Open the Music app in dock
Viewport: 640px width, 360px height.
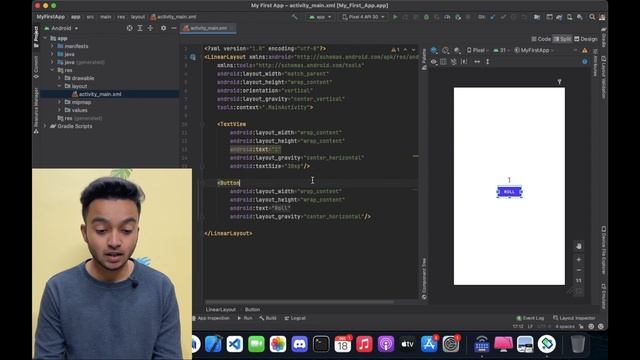[364, 344]
